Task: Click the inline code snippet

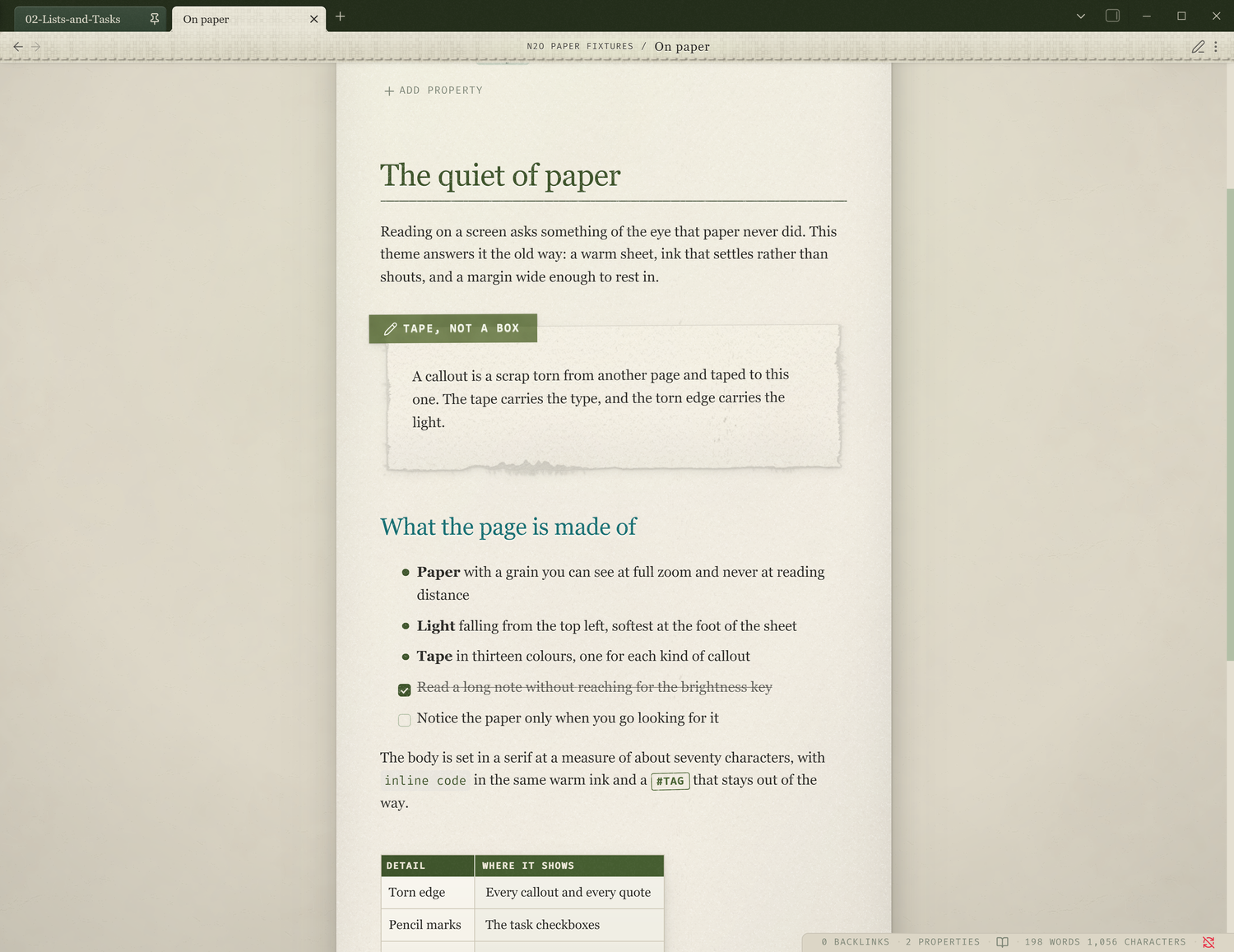Action: point(425,781)
